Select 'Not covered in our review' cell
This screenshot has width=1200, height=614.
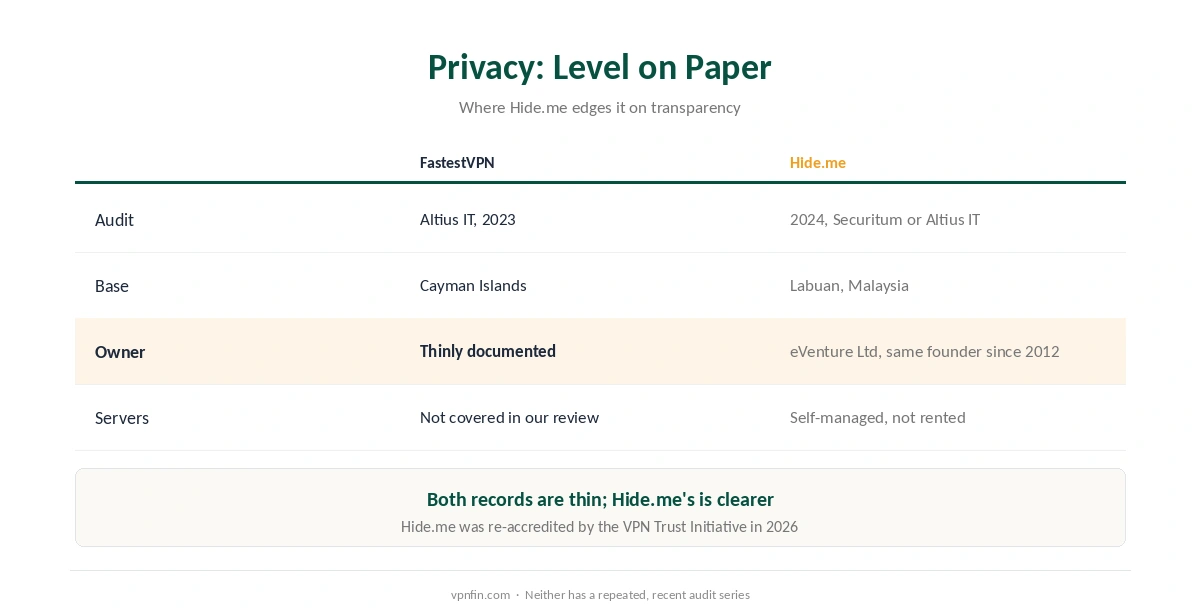(509, 418)
